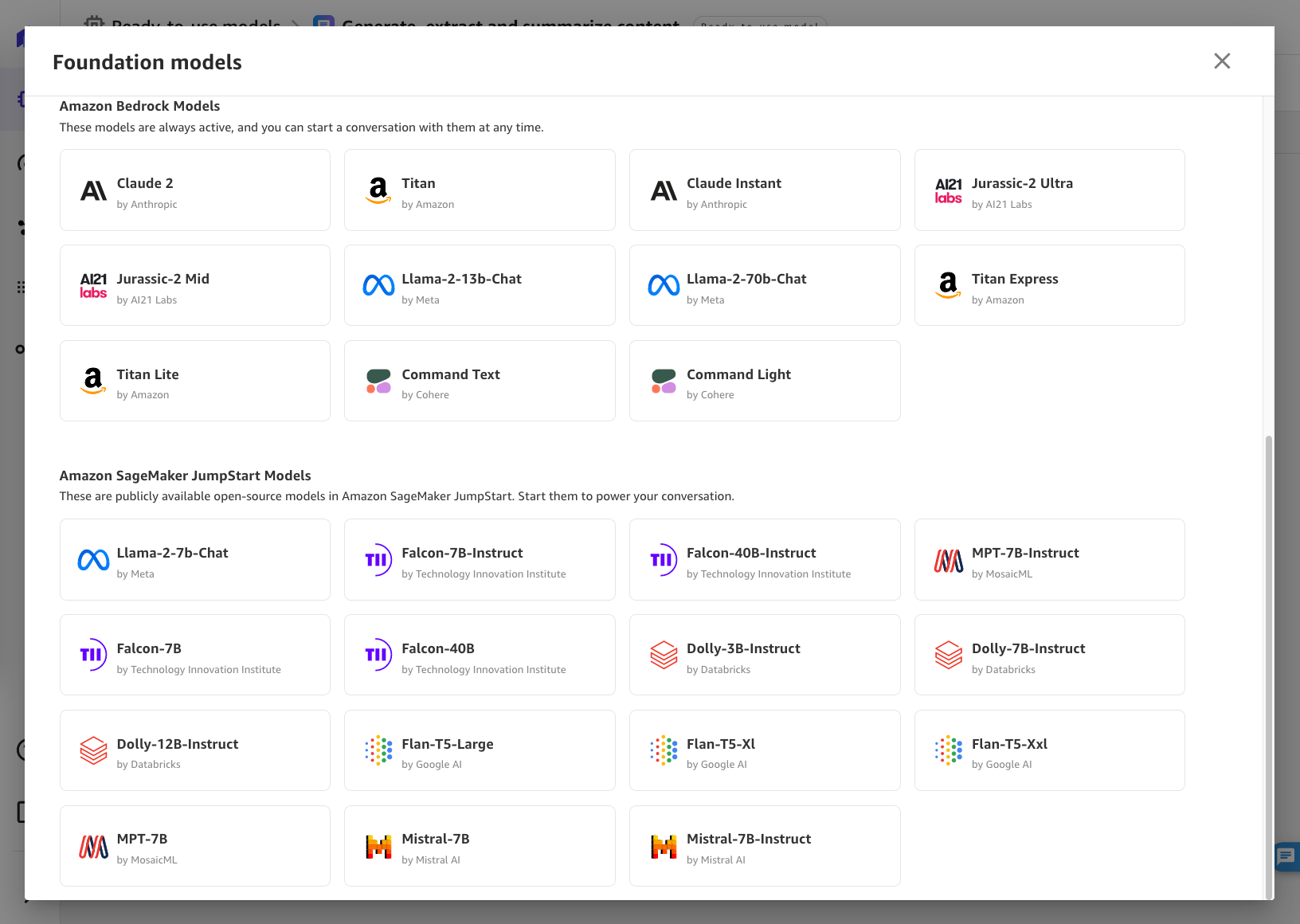Choose the Claude Instant model card

point(765,190)
